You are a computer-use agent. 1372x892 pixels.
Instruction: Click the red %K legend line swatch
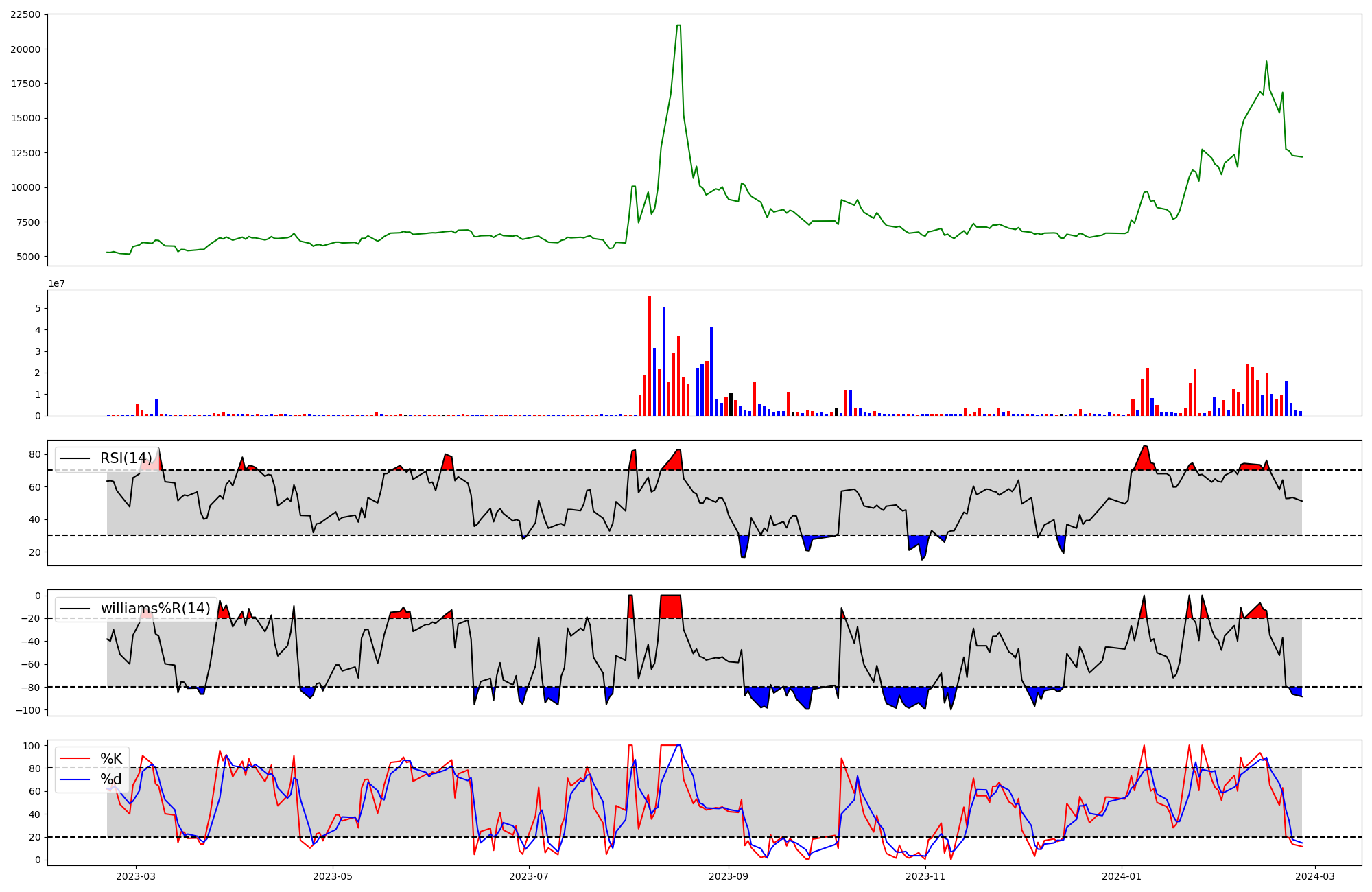75,758
